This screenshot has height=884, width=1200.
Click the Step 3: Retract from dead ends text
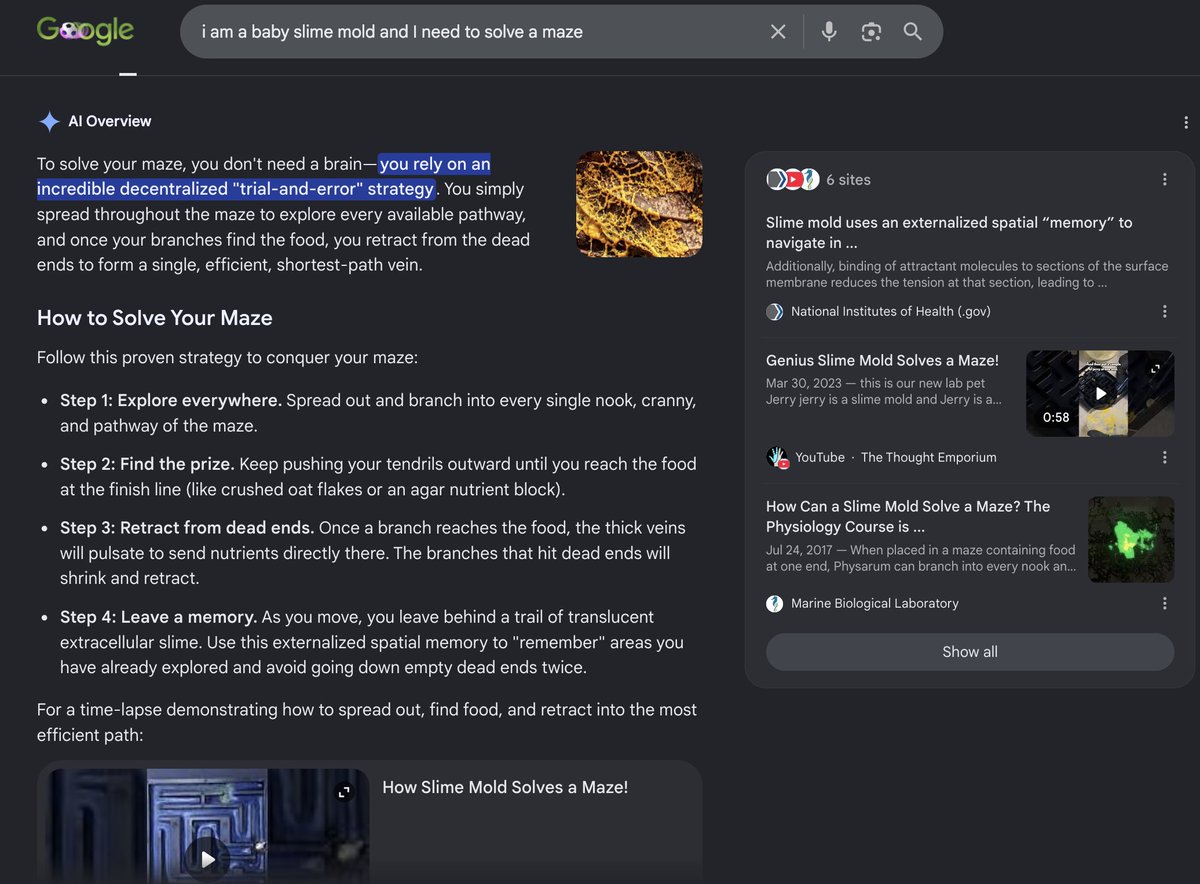187,527
